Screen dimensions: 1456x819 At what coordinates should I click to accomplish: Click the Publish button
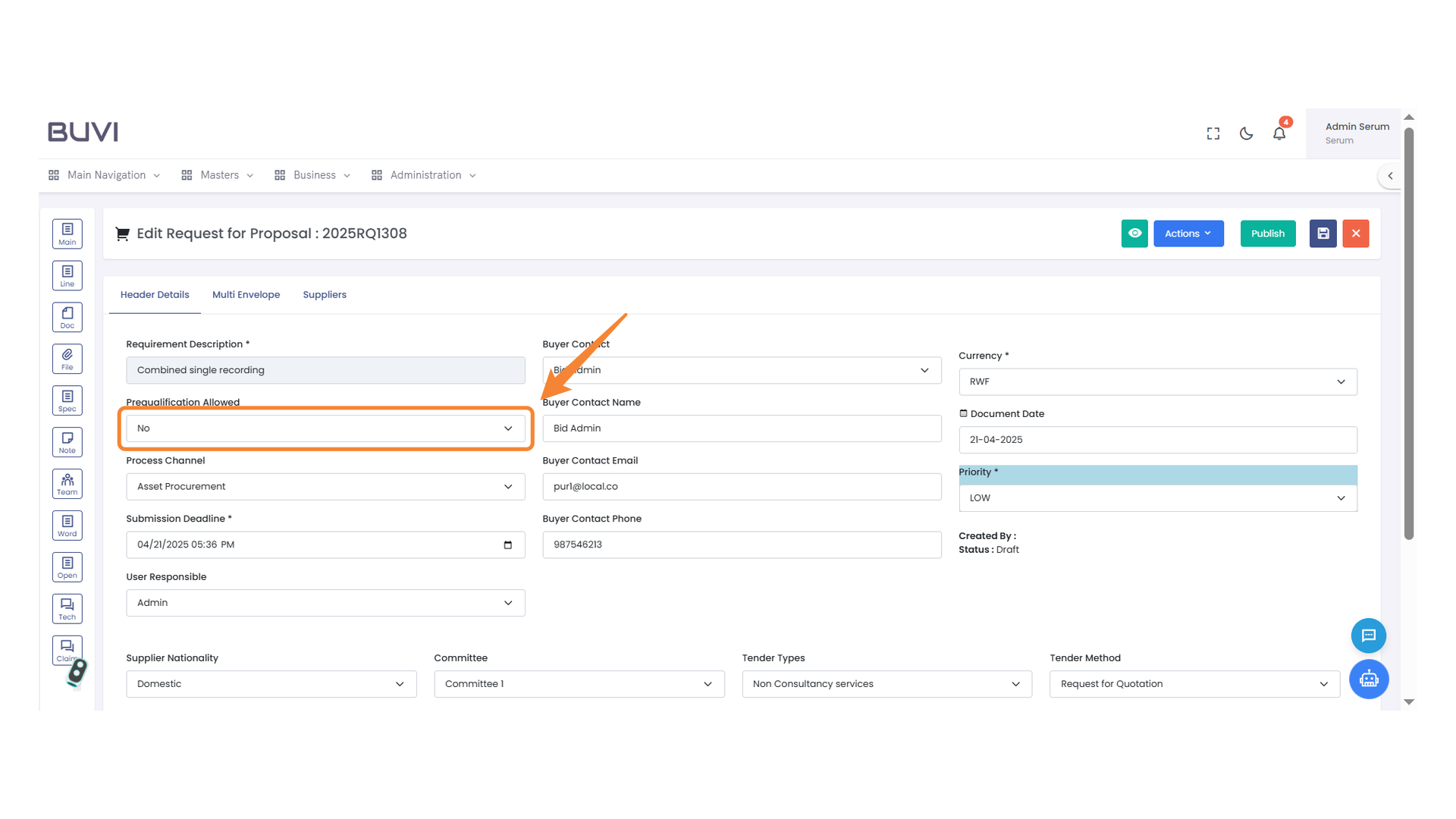click(x=1267, y=234)
